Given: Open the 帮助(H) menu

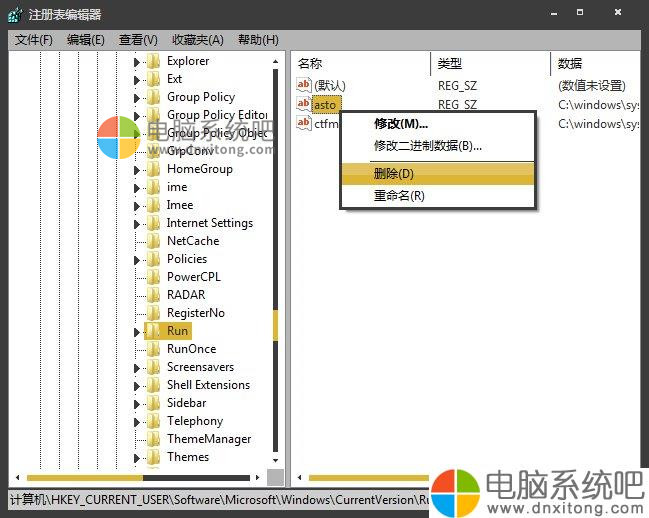Looking at the screenshot, I should point(258,40).
